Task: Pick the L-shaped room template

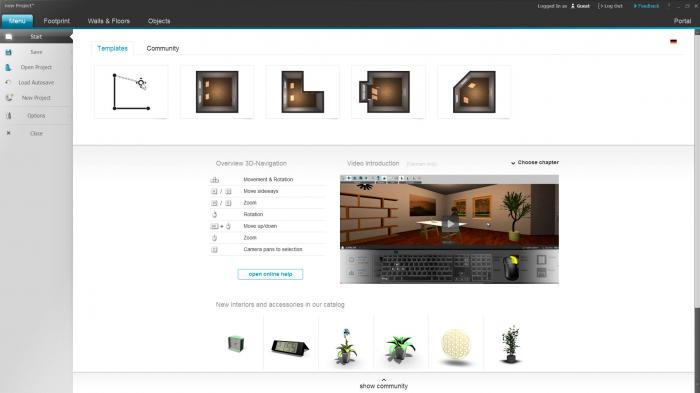Action: 303,92
